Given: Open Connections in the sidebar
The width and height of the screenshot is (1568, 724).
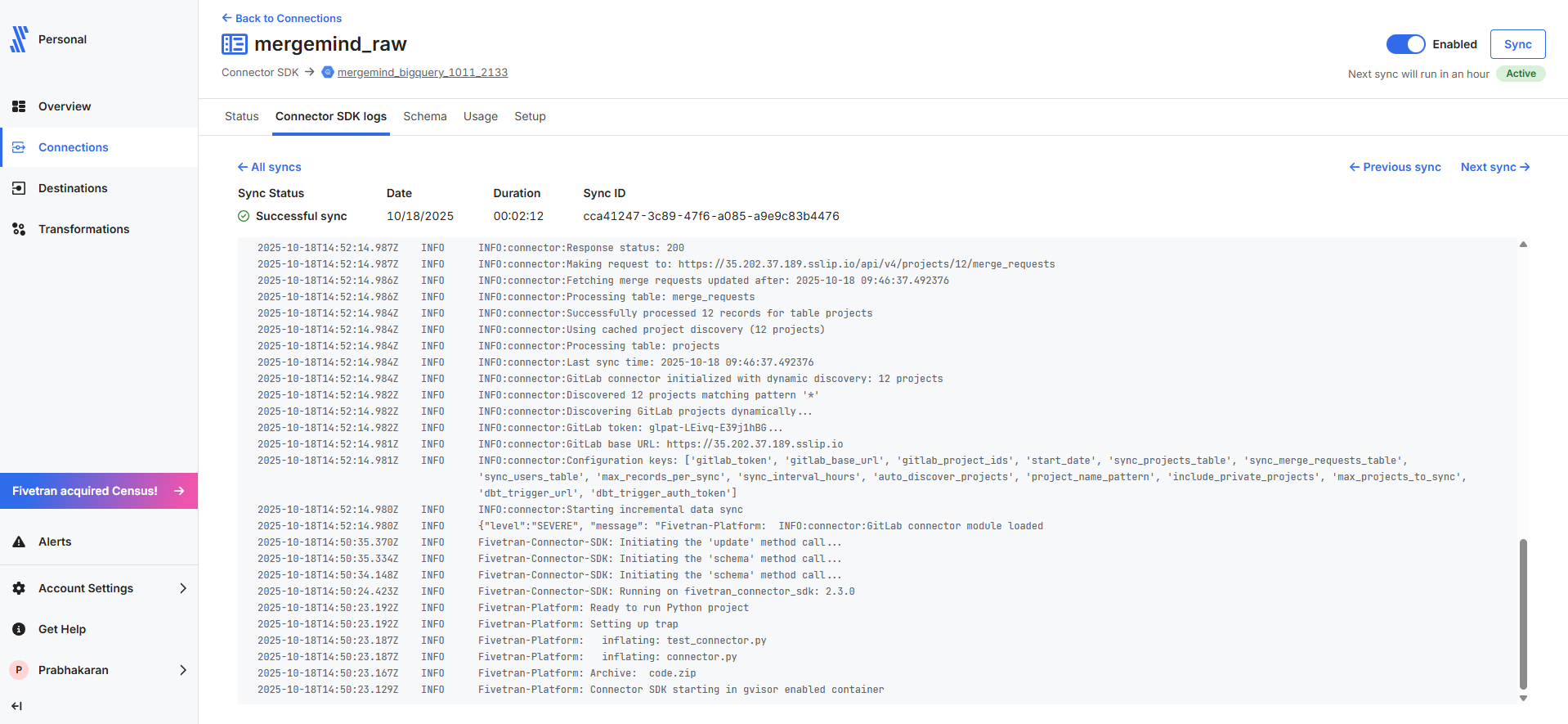Looking at the screenshot, I should (x=99, y=147).
